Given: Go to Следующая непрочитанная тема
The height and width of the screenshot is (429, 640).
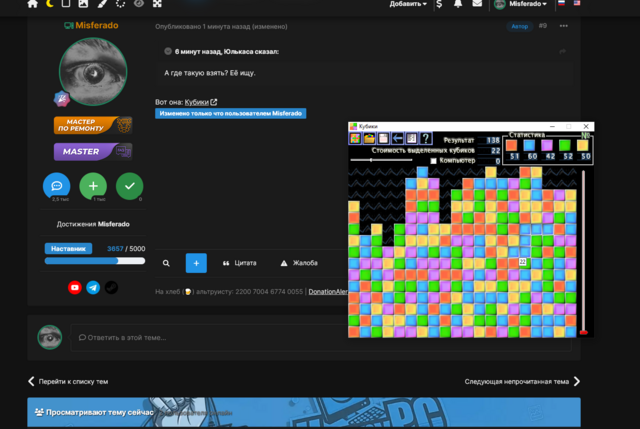Looking at the screenshot, I should tap(521, 381).
